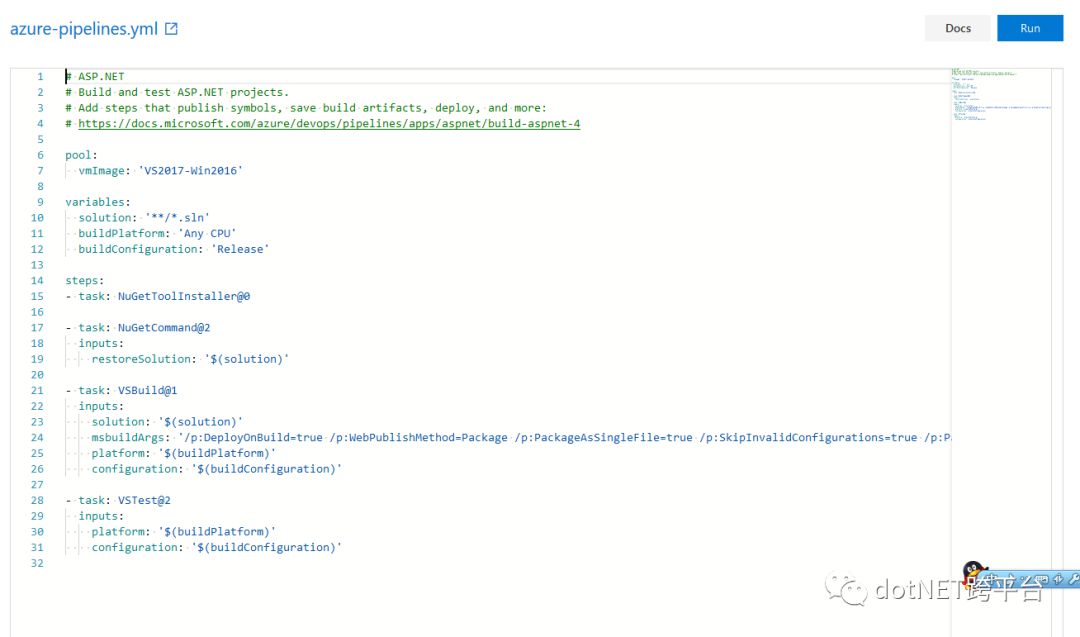Click the msbuildArgs line

coord(521,438)
